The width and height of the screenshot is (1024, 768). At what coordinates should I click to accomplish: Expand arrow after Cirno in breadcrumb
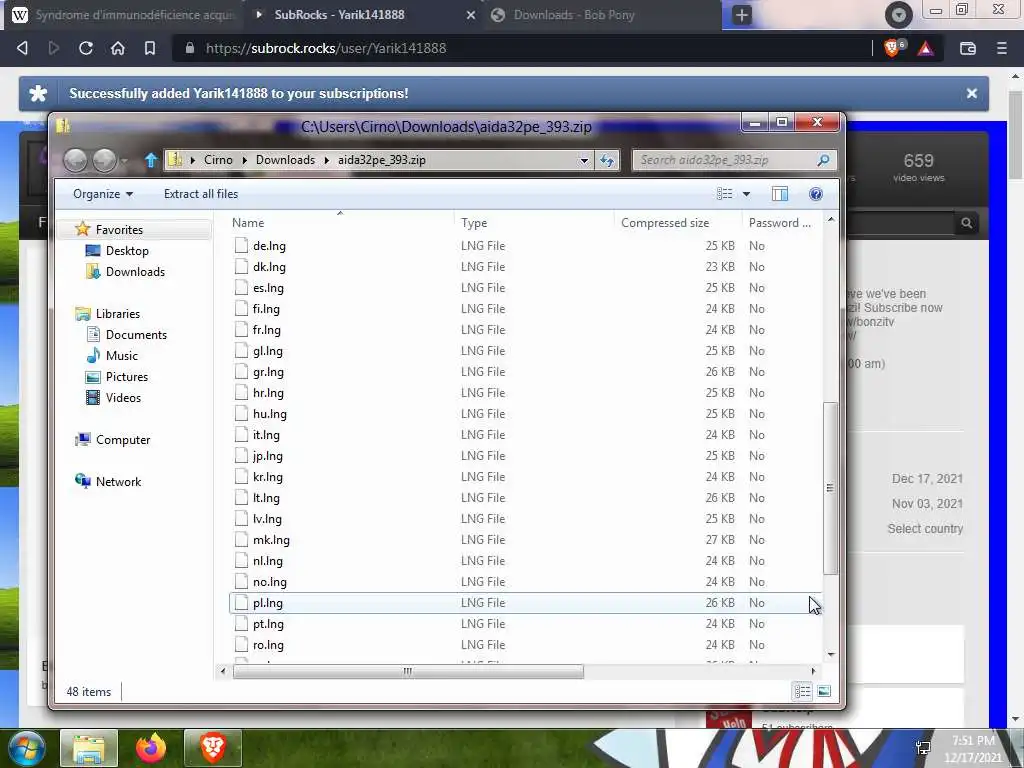click(x=245, y=160)
